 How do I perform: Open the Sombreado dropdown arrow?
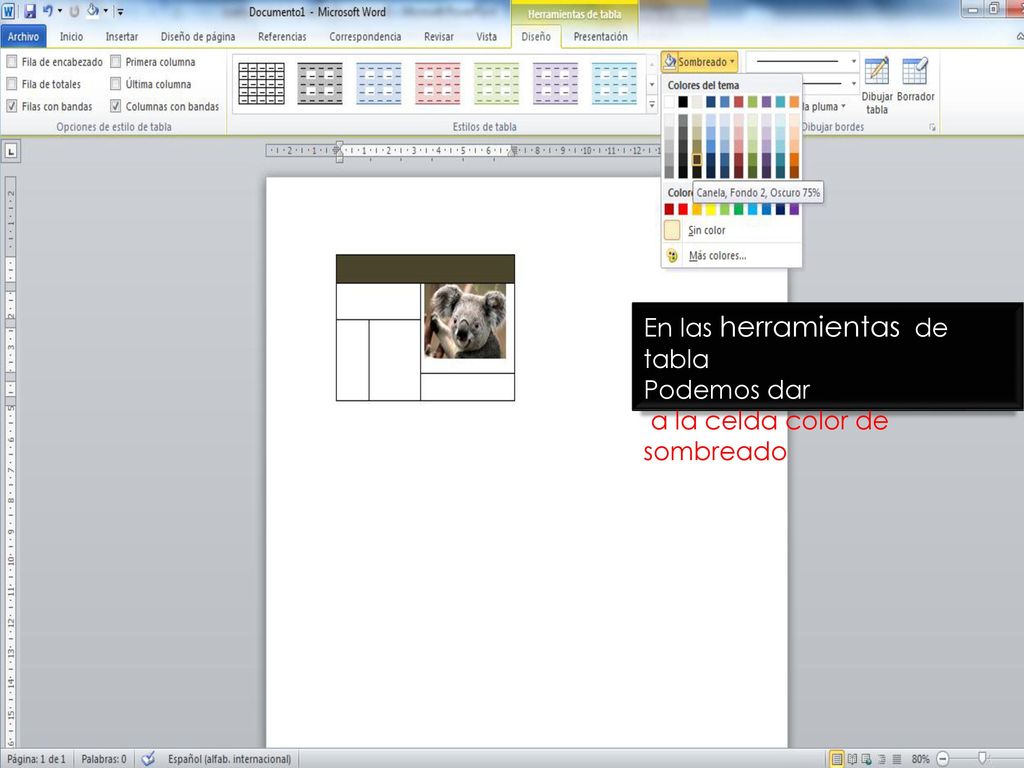click(x=732, y=61)
